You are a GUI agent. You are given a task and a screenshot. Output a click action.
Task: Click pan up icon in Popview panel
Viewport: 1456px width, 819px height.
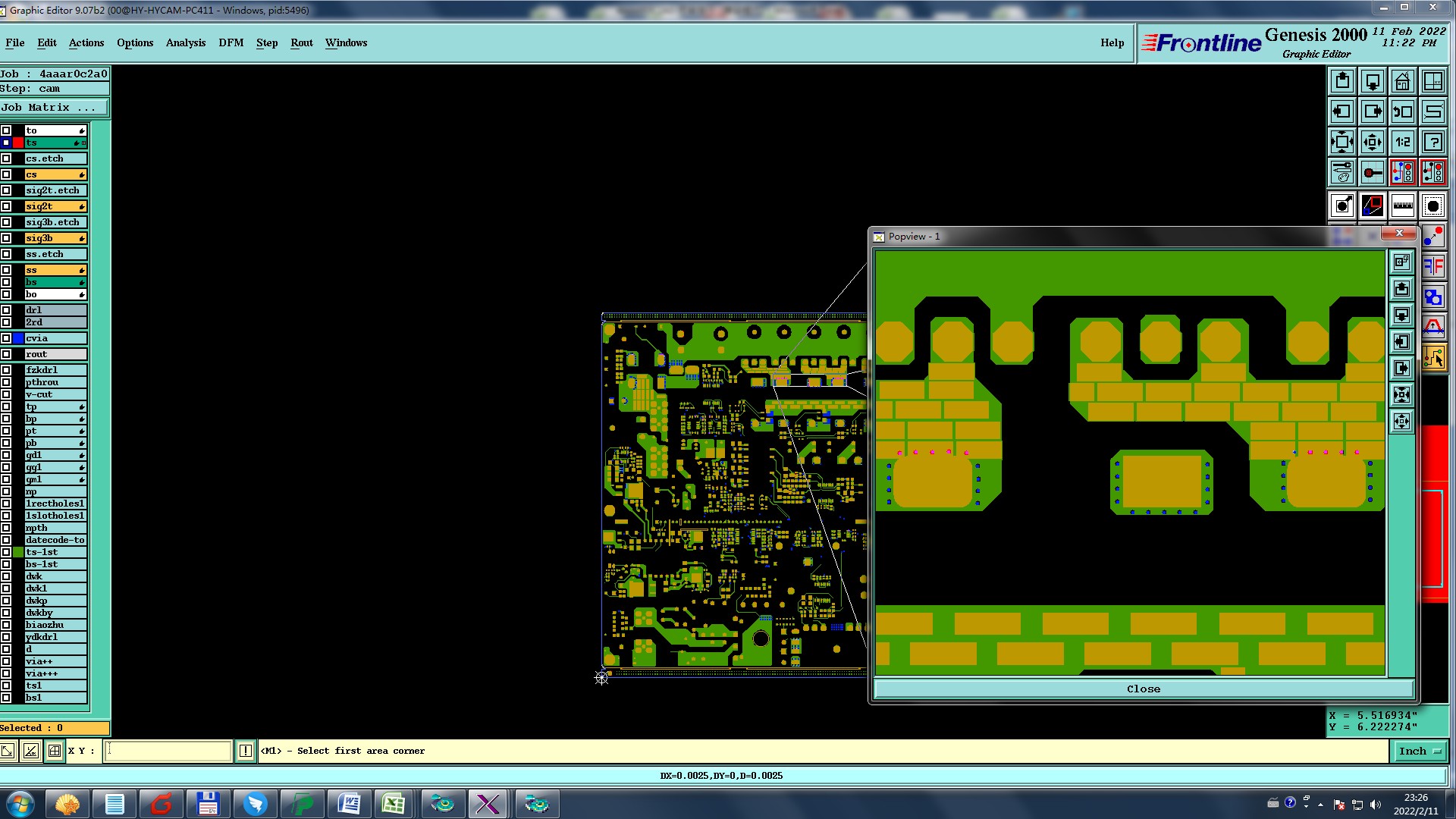click(x=1402, y=289)
